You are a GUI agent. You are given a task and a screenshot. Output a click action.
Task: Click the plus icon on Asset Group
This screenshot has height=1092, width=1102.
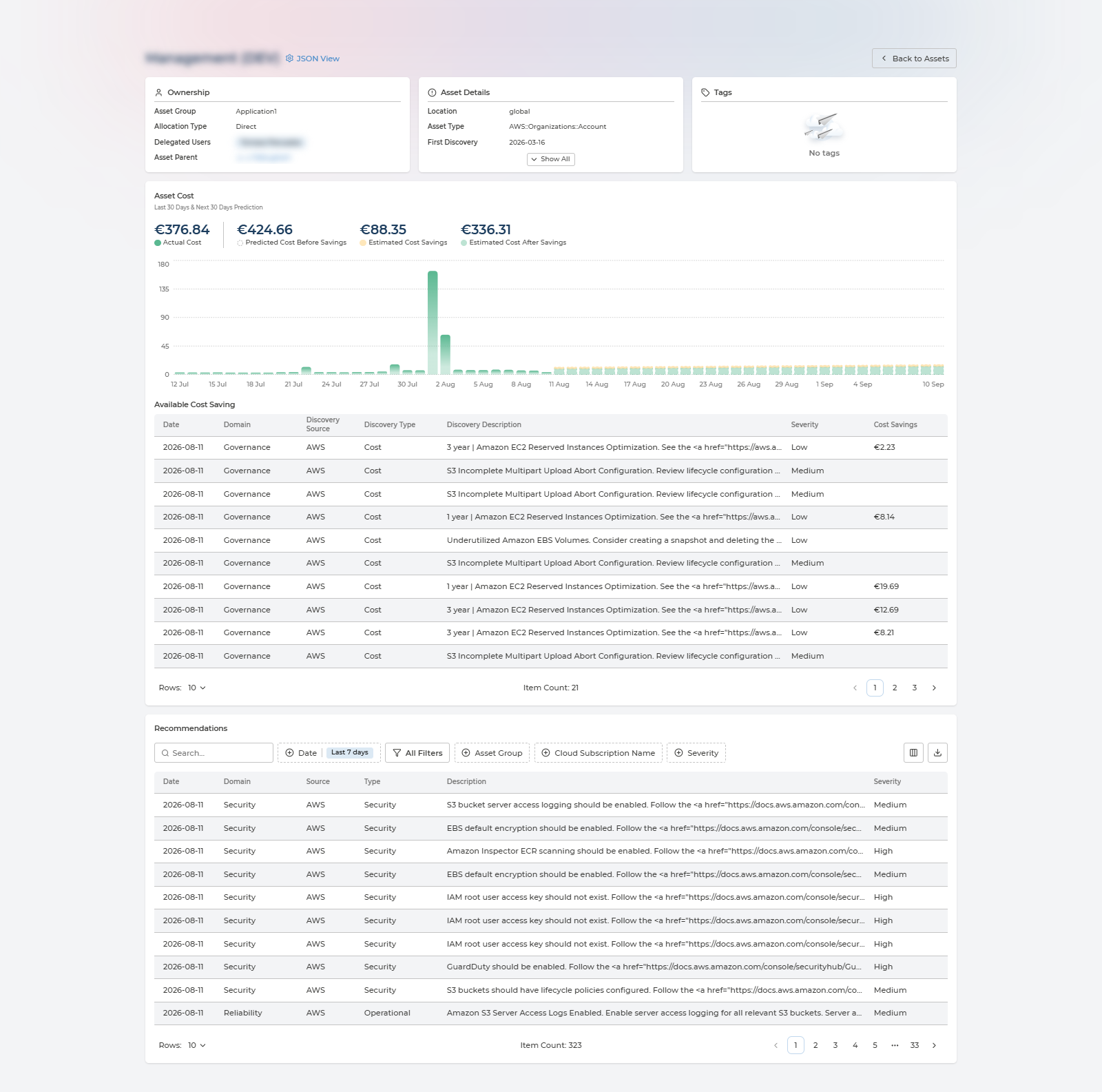coord(466,753)
